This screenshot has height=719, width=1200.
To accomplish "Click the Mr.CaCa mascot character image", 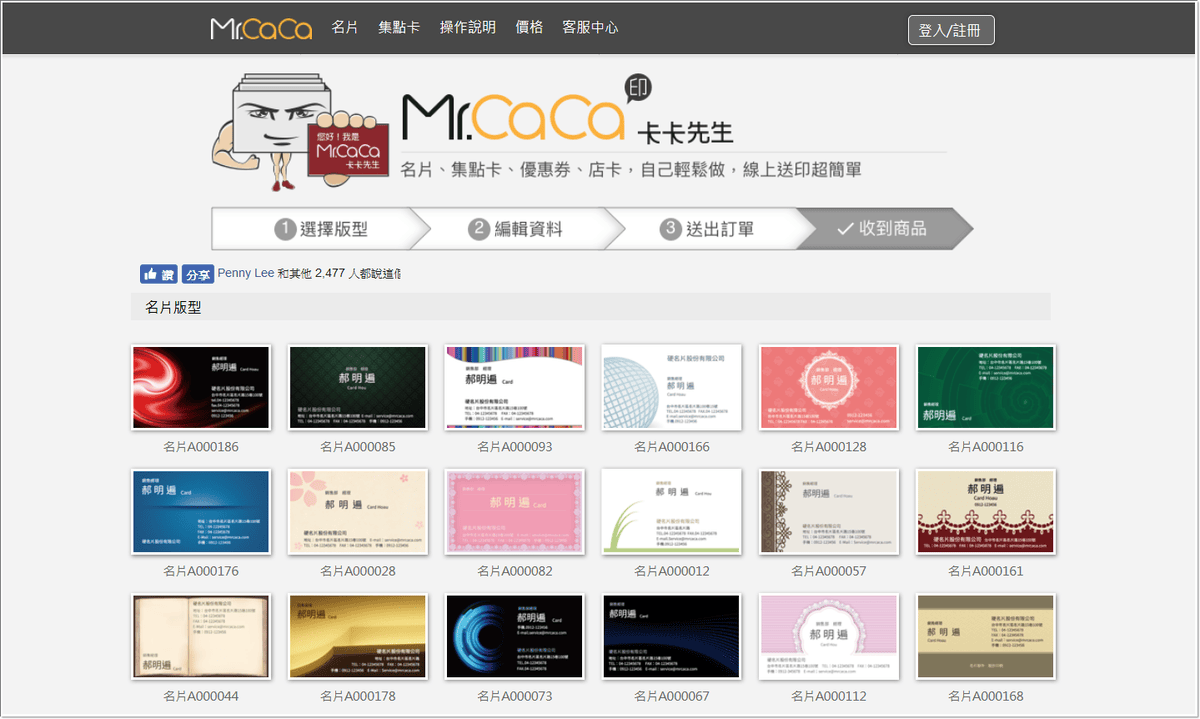I will 300,130.
